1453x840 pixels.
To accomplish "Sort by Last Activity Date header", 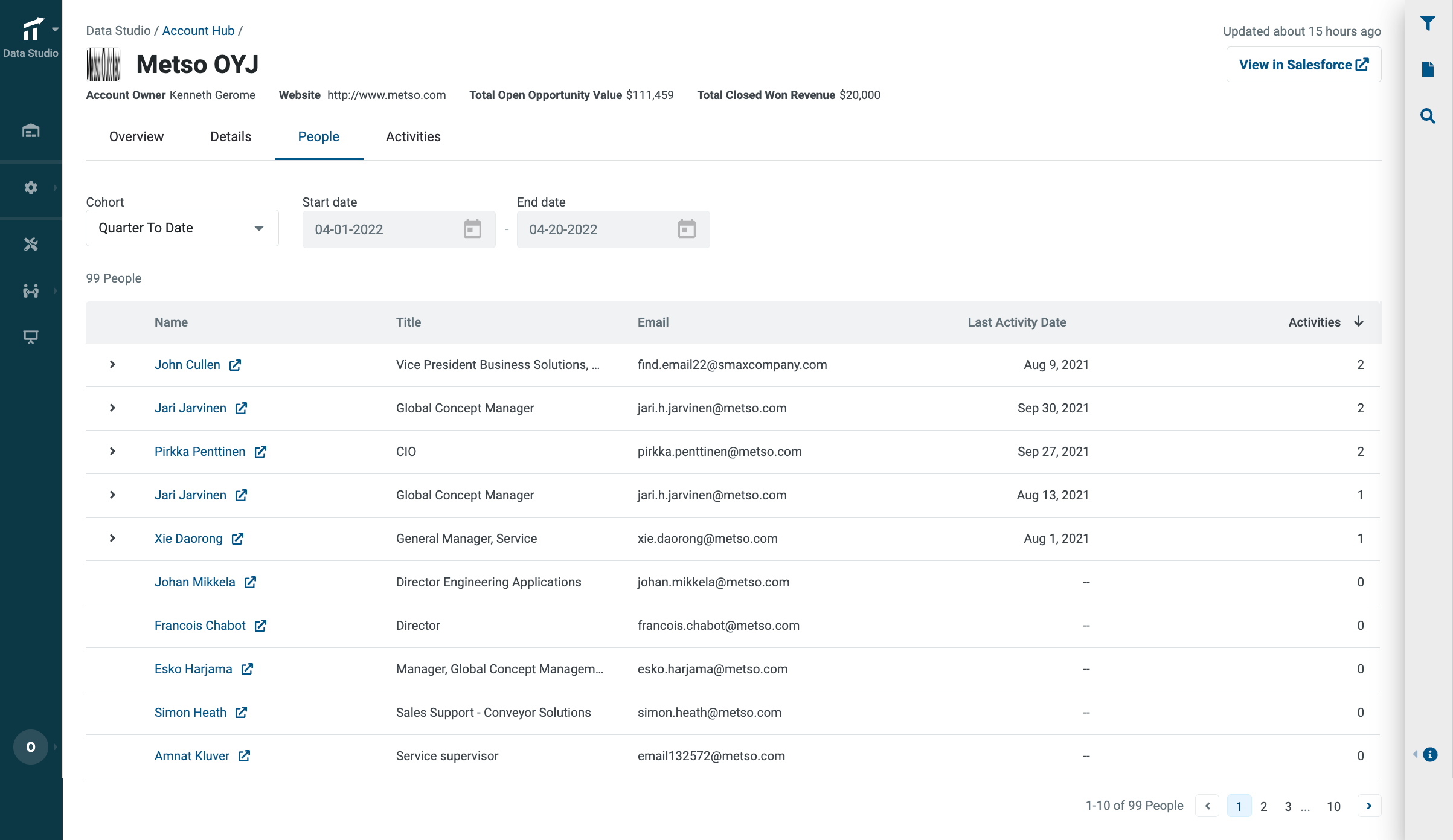I will pos(1017,322).
